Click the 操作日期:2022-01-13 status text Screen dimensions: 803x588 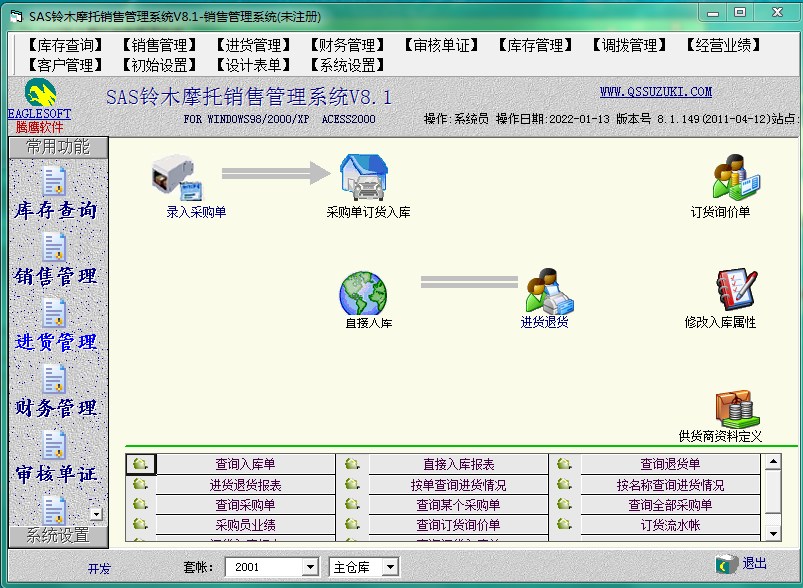[x=553, y=119]
